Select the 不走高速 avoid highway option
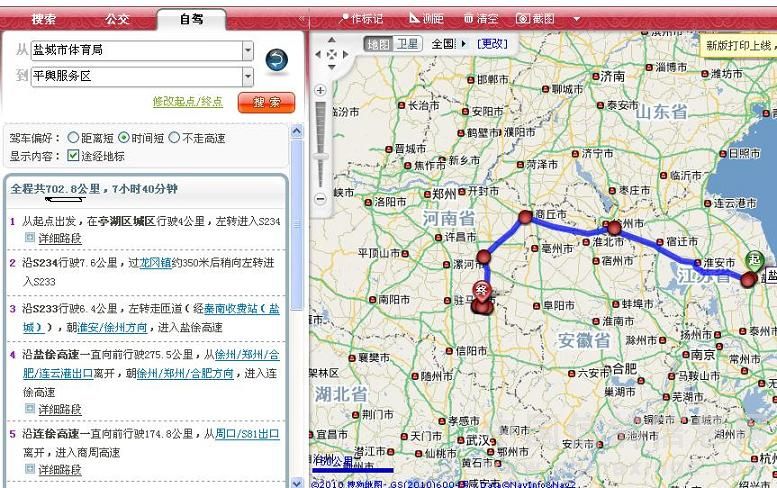 175,138
